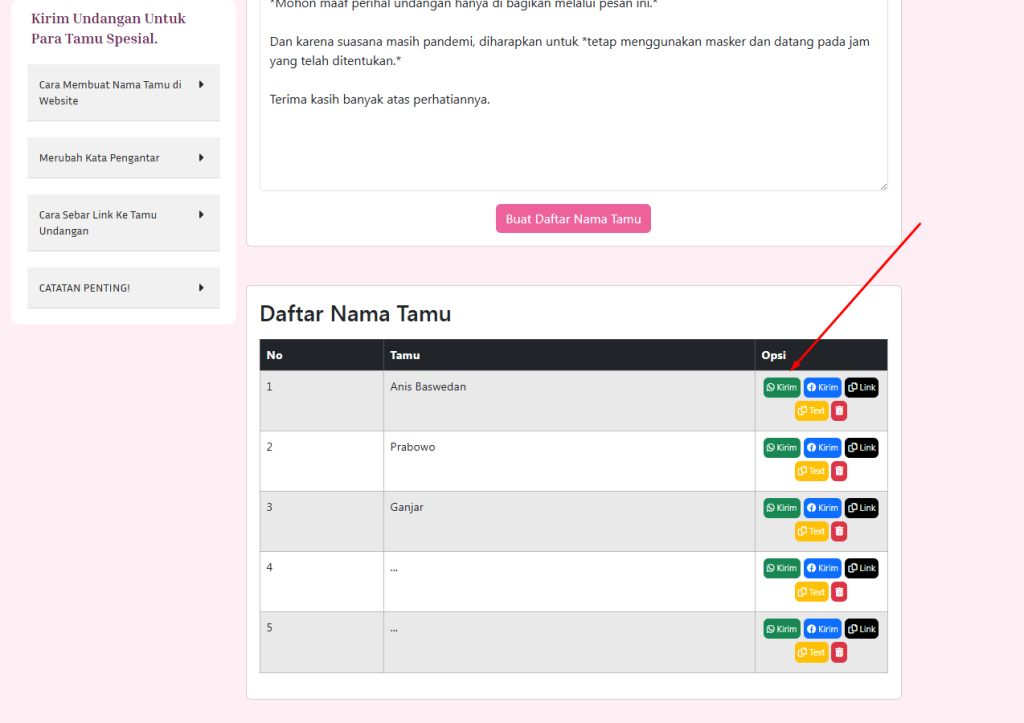Expand Cara Sebar Link Ke Tamu Undangan
Image resolution: width=1024 pixels, height=723 pixels.
click(x=123, y=222)
